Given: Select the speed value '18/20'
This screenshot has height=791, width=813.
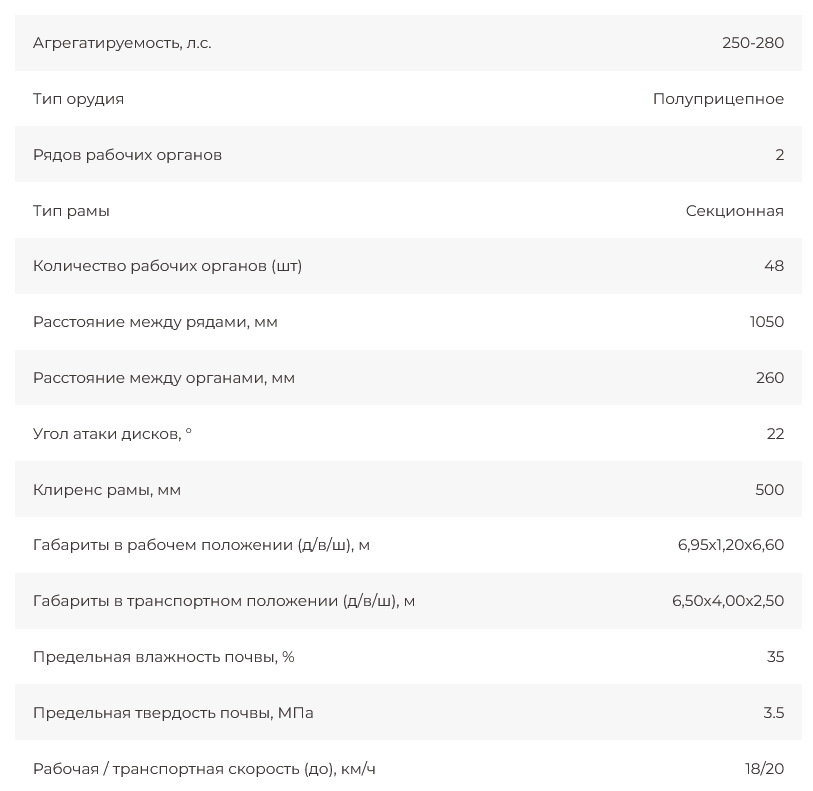Looking at the screenshot, I should 764,769.
